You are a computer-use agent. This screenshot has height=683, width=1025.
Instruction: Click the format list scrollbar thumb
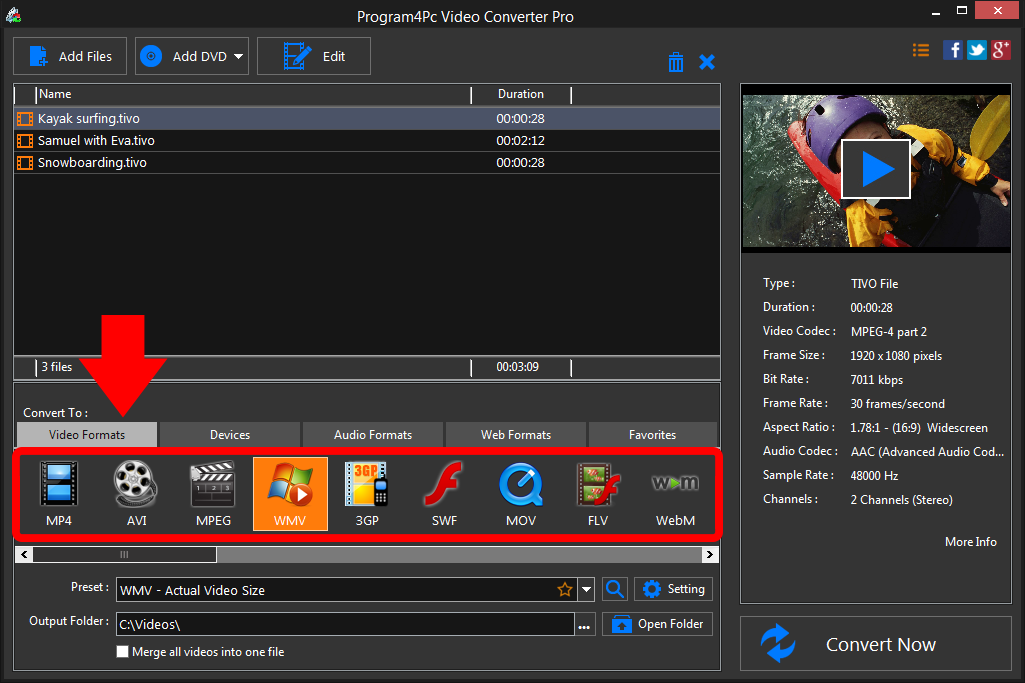click(124, 555)
